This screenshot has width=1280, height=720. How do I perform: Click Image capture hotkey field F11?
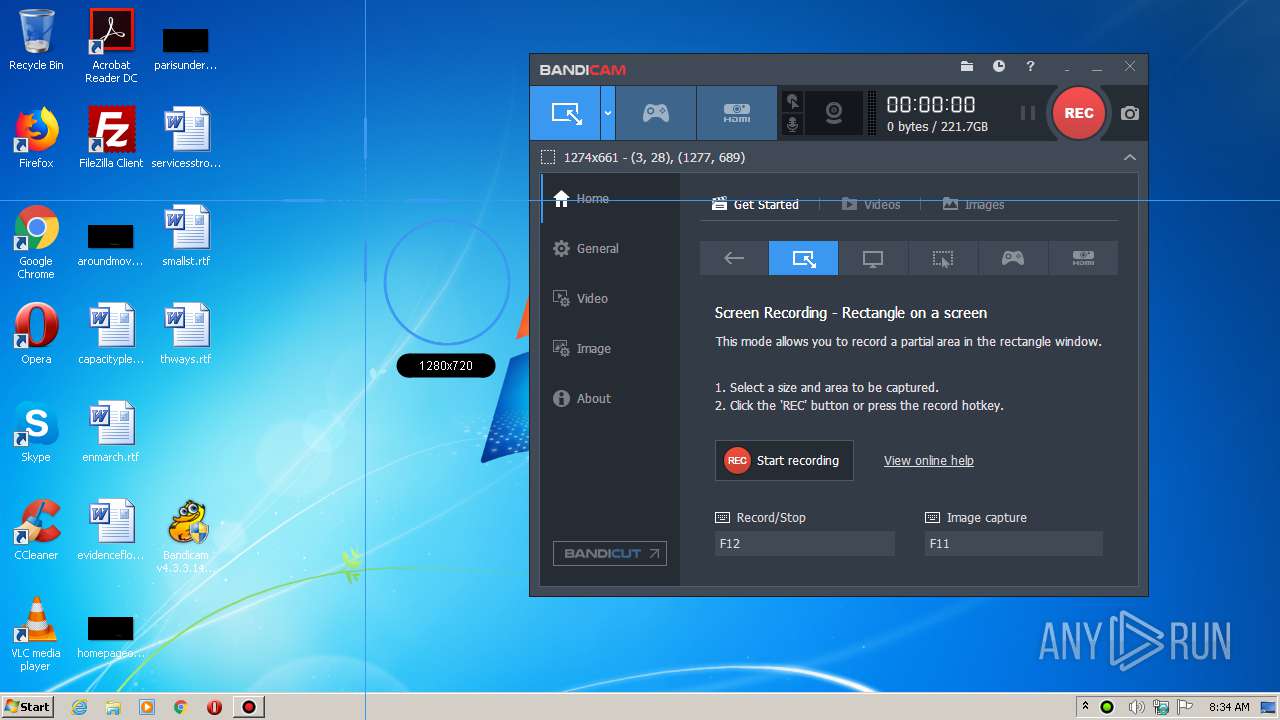click(x=1014, y=544)
